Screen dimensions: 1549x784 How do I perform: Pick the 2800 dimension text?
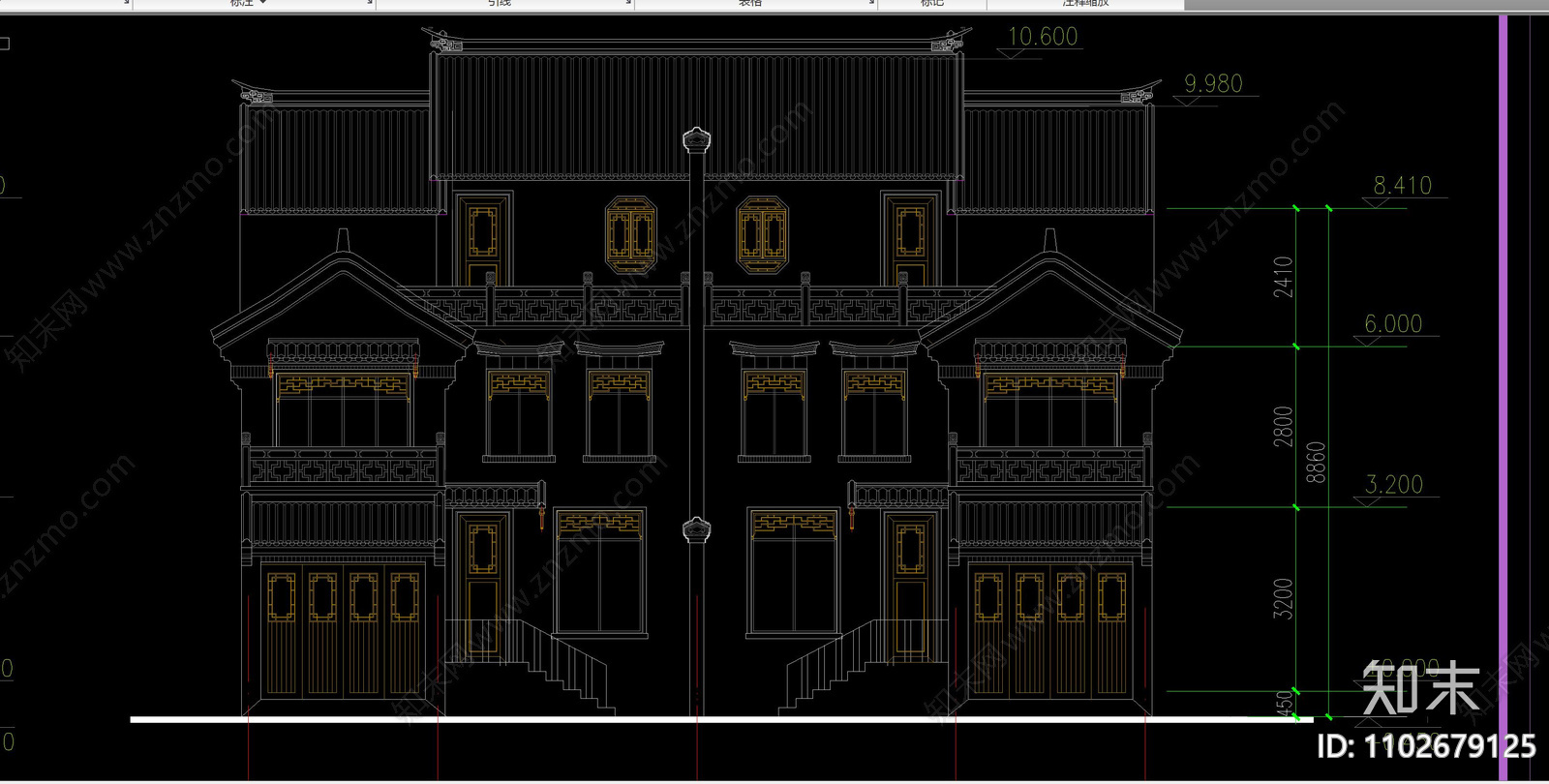click(x=1283, y=427)
